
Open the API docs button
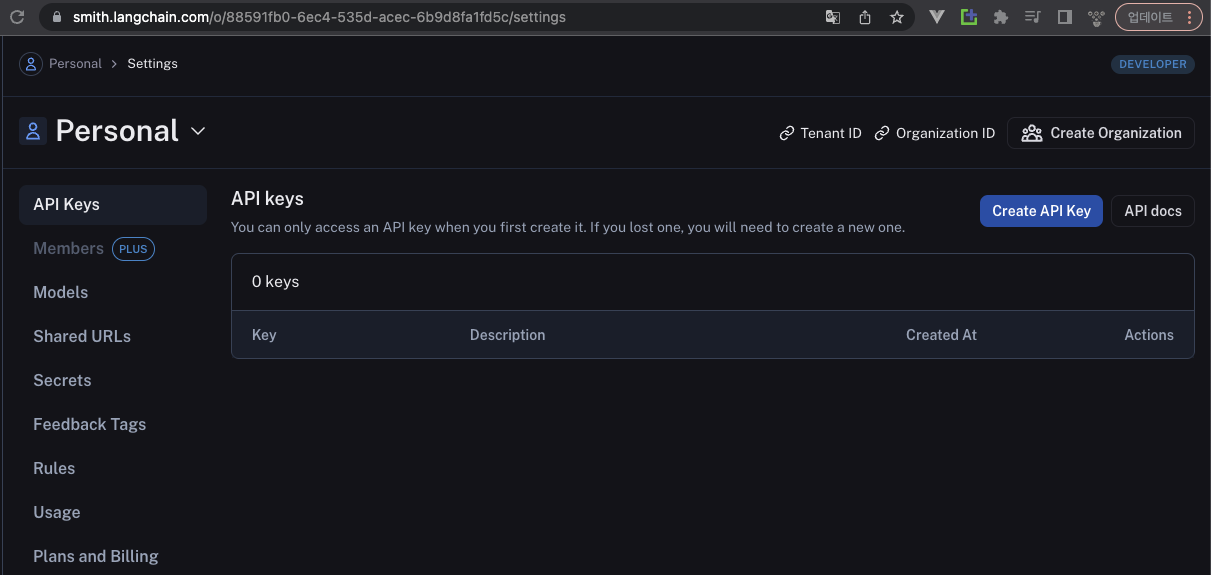(1153, 211)
